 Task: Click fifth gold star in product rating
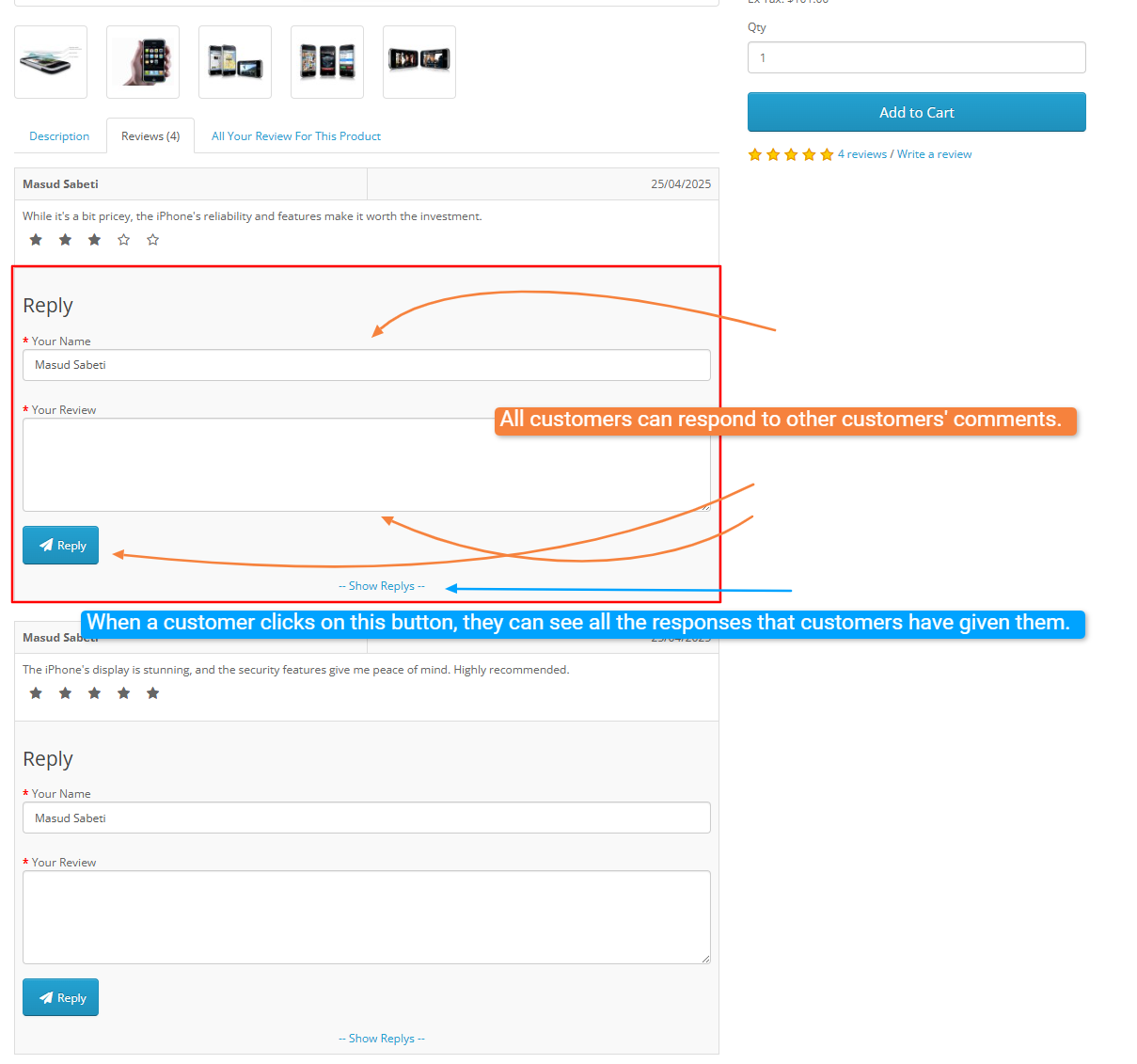(x=827, y=155)
